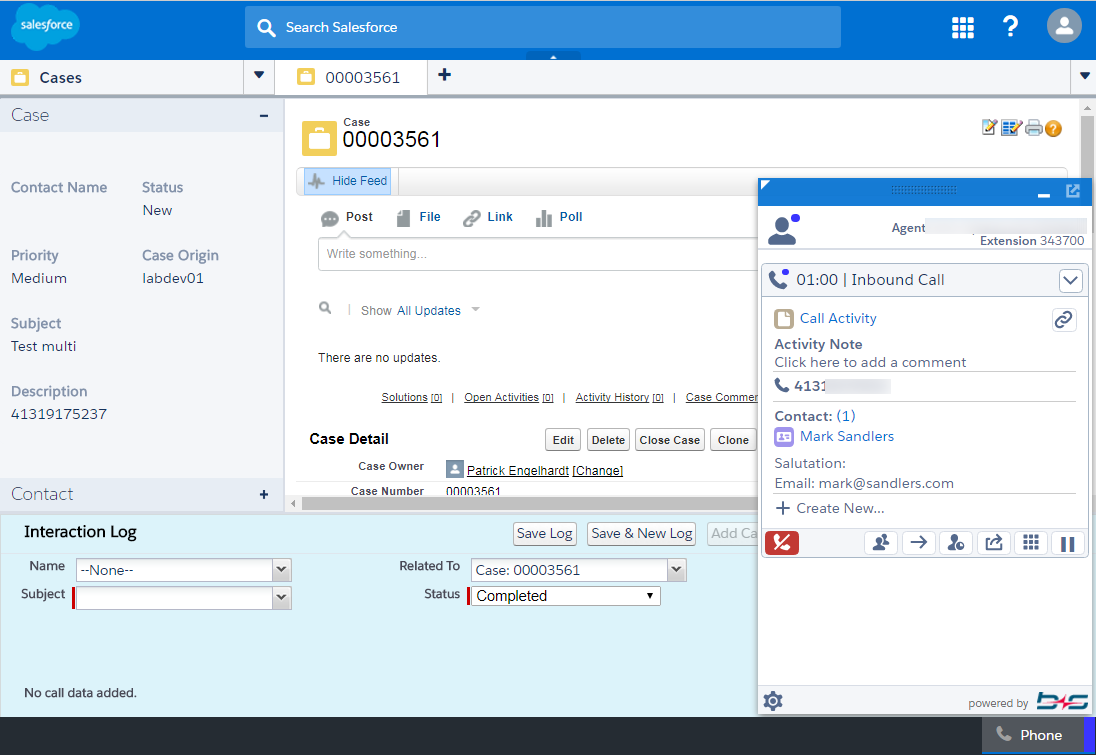
Task: End the call with red hang-up button
Action: coord(781,543)
